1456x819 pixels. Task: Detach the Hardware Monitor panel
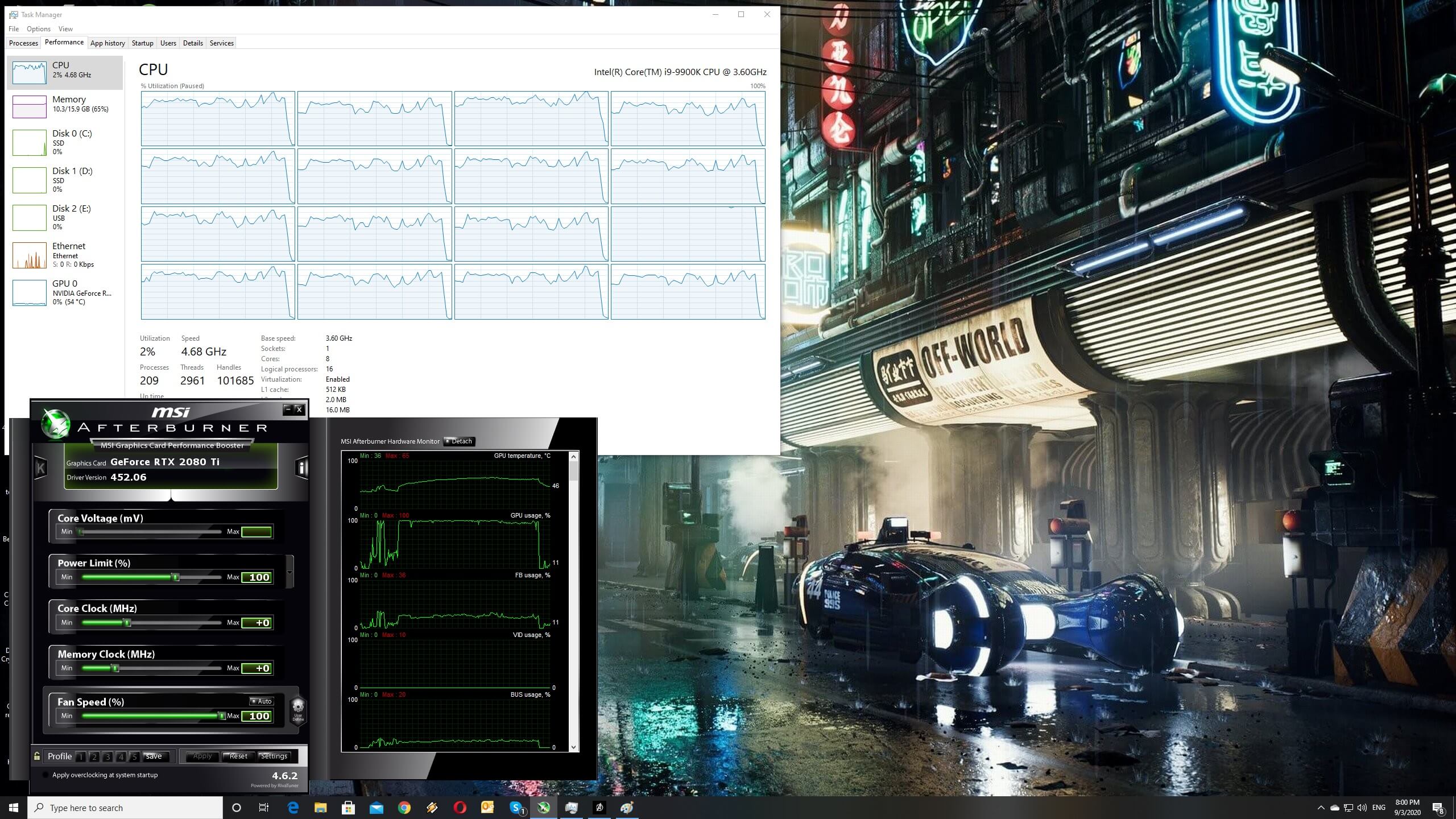459,441
